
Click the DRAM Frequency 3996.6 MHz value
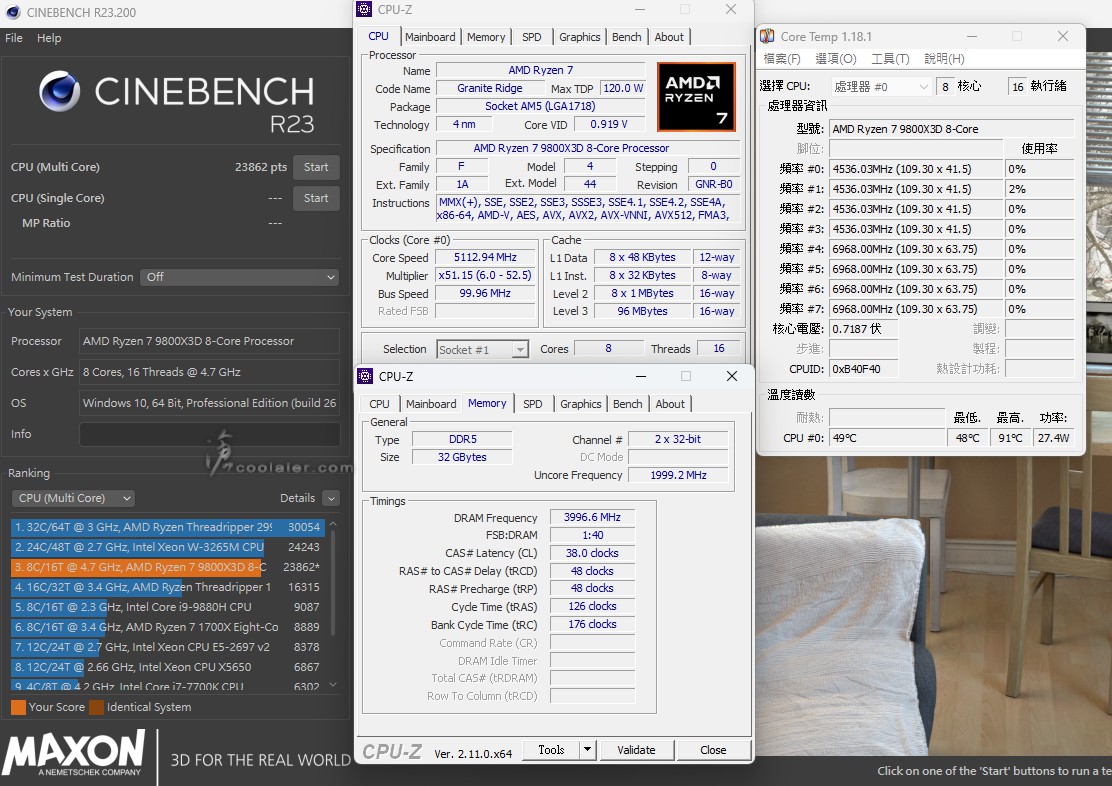tap(592, 518)
